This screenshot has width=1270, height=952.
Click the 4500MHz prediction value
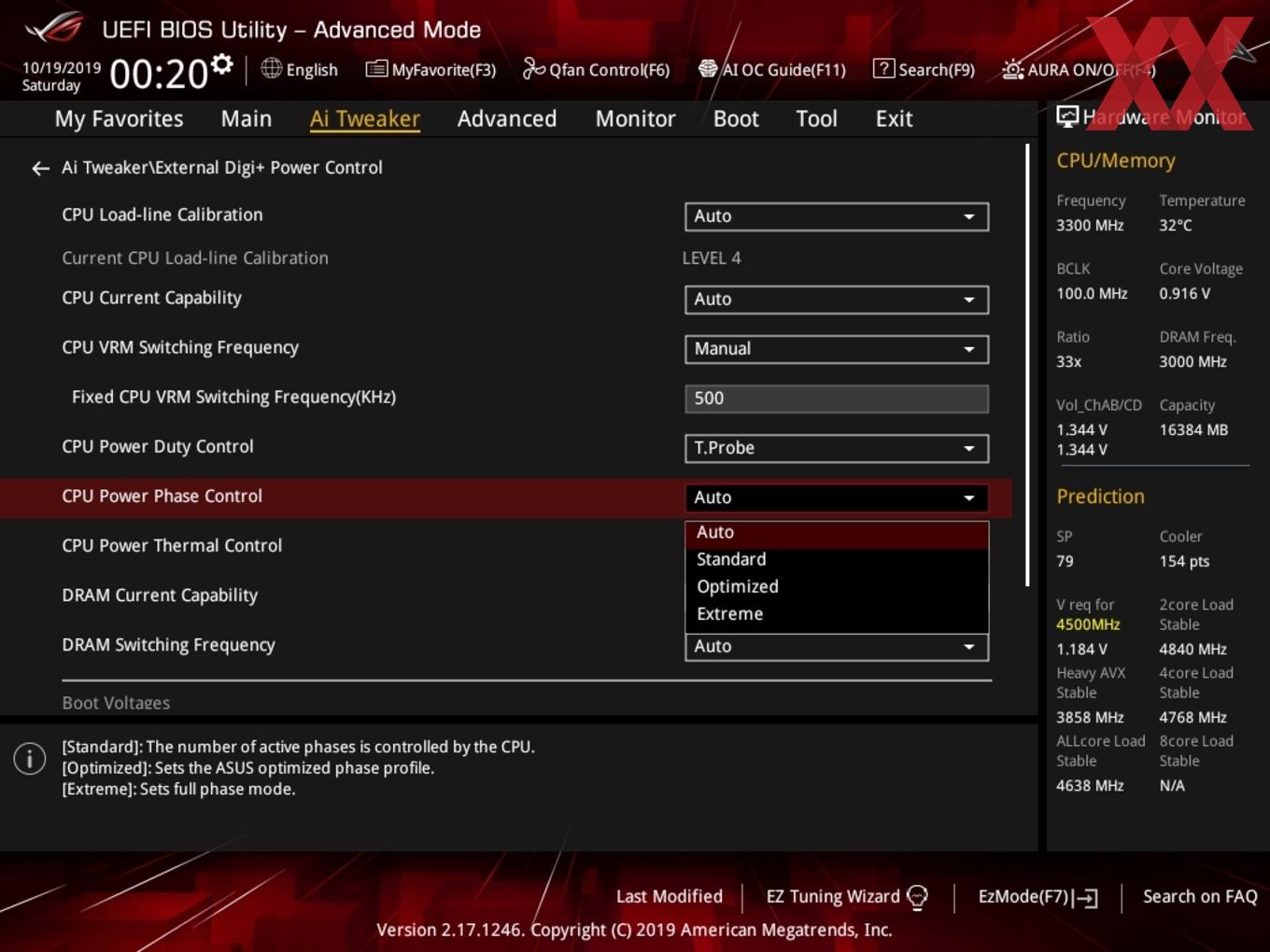pyautogui.click(x=1088, y=624)
